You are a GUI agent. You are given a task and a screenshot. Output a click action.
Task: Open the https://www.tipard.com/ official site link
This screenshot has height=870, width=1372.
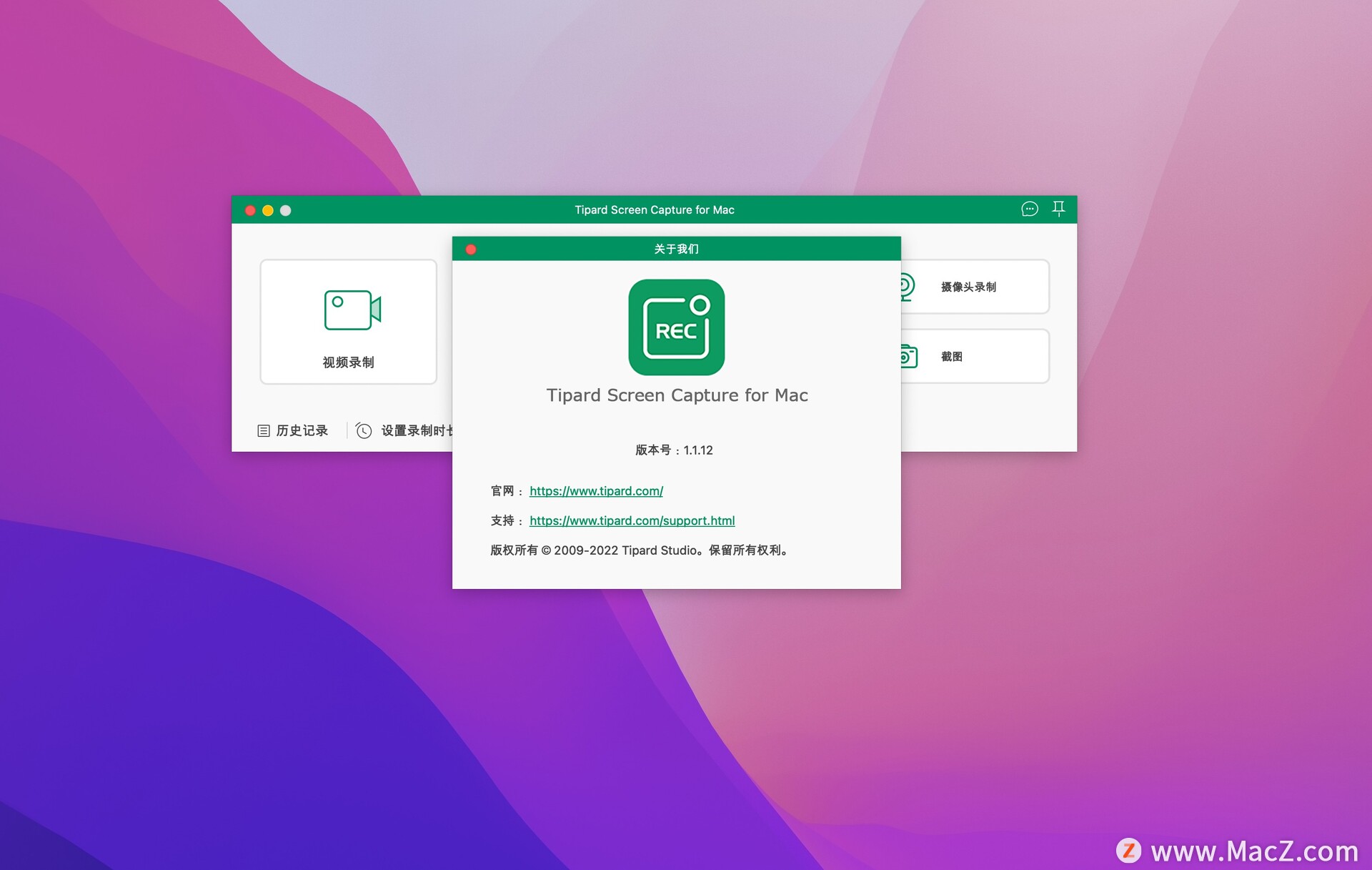[x=596, y=491]
